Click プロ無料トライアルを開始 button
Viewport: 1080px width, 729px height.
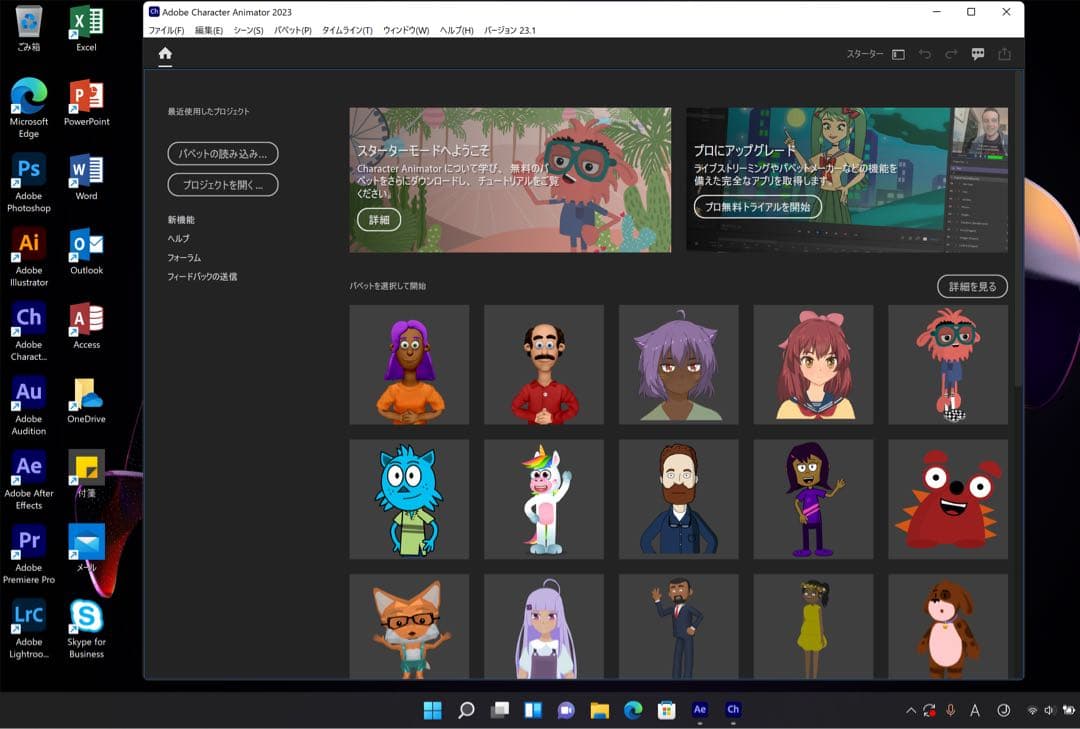coord(758,207)
